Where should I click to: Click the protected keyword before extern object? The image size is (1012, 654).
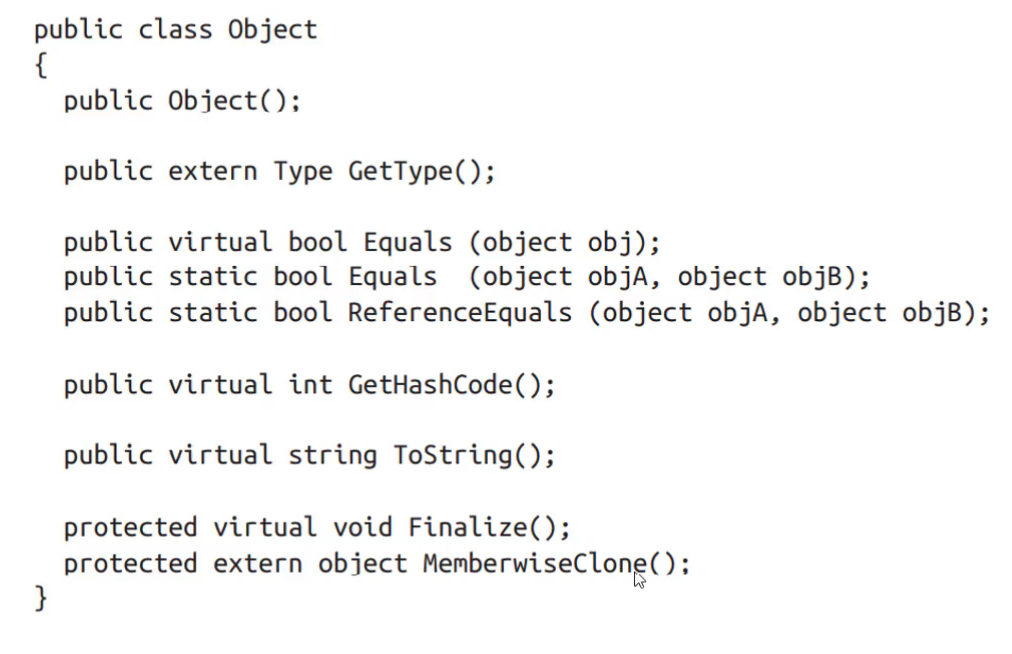click(x=130, y=564)
